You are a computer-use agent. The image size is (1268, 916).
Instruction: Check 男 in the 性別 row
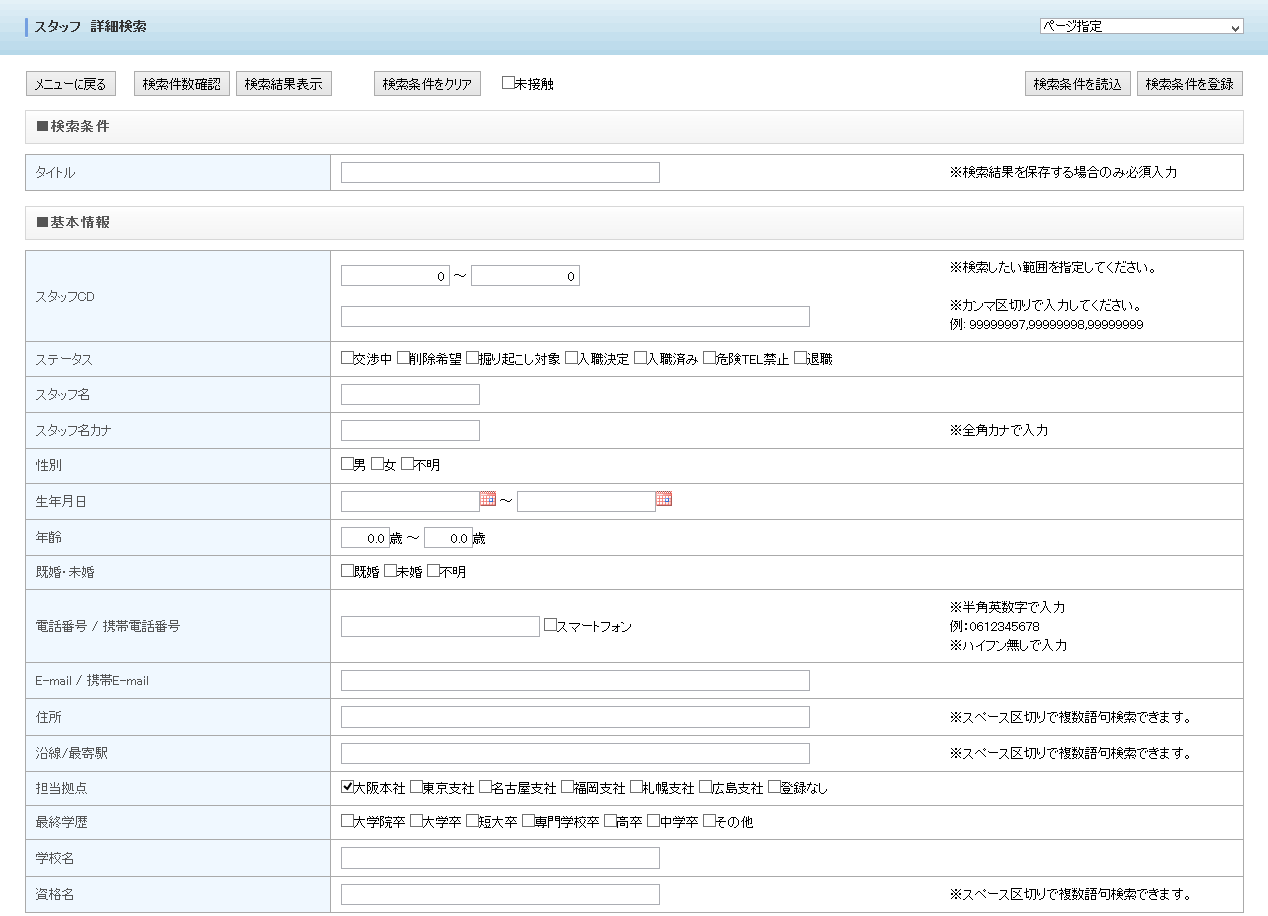[347, 464]
